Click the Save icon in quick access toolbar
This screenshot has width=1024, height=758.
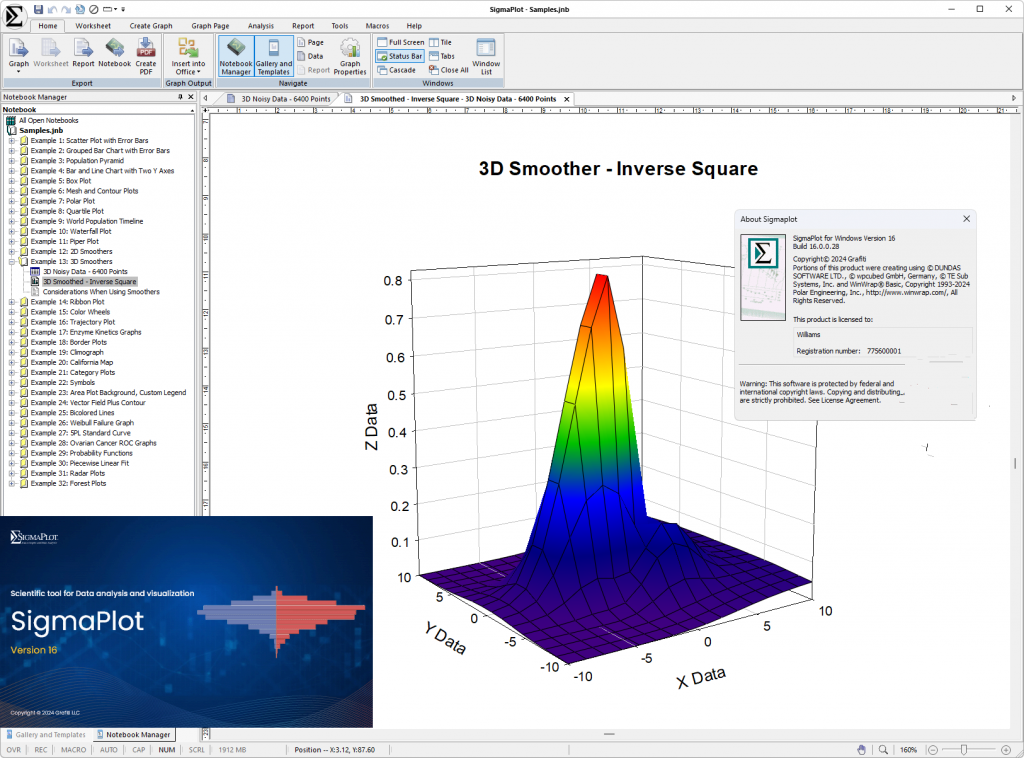pos(39,9)
